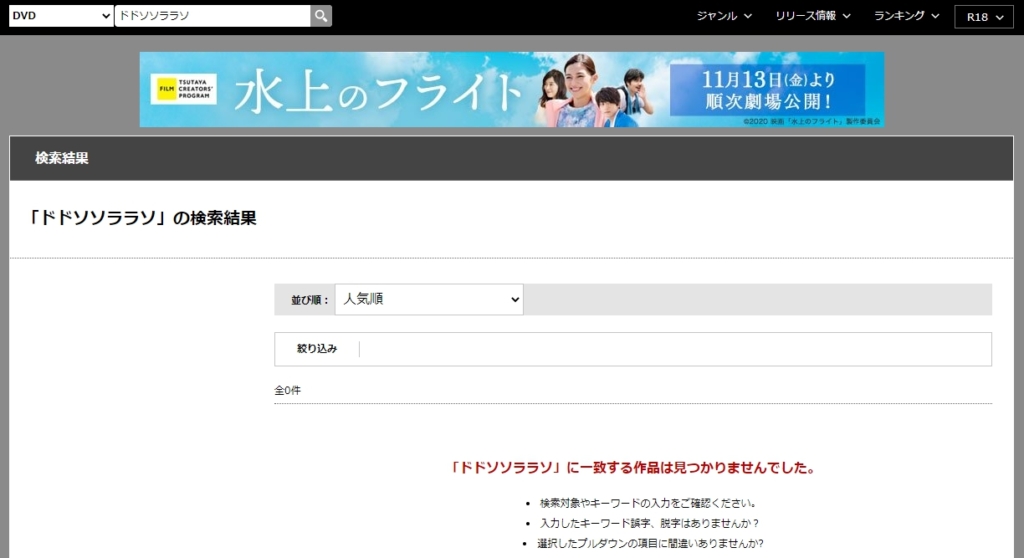The image size is (1024, 558).
Task: Click the 検索対象やキーワードの入力をご確認ください hint
Action: point(647,503)
